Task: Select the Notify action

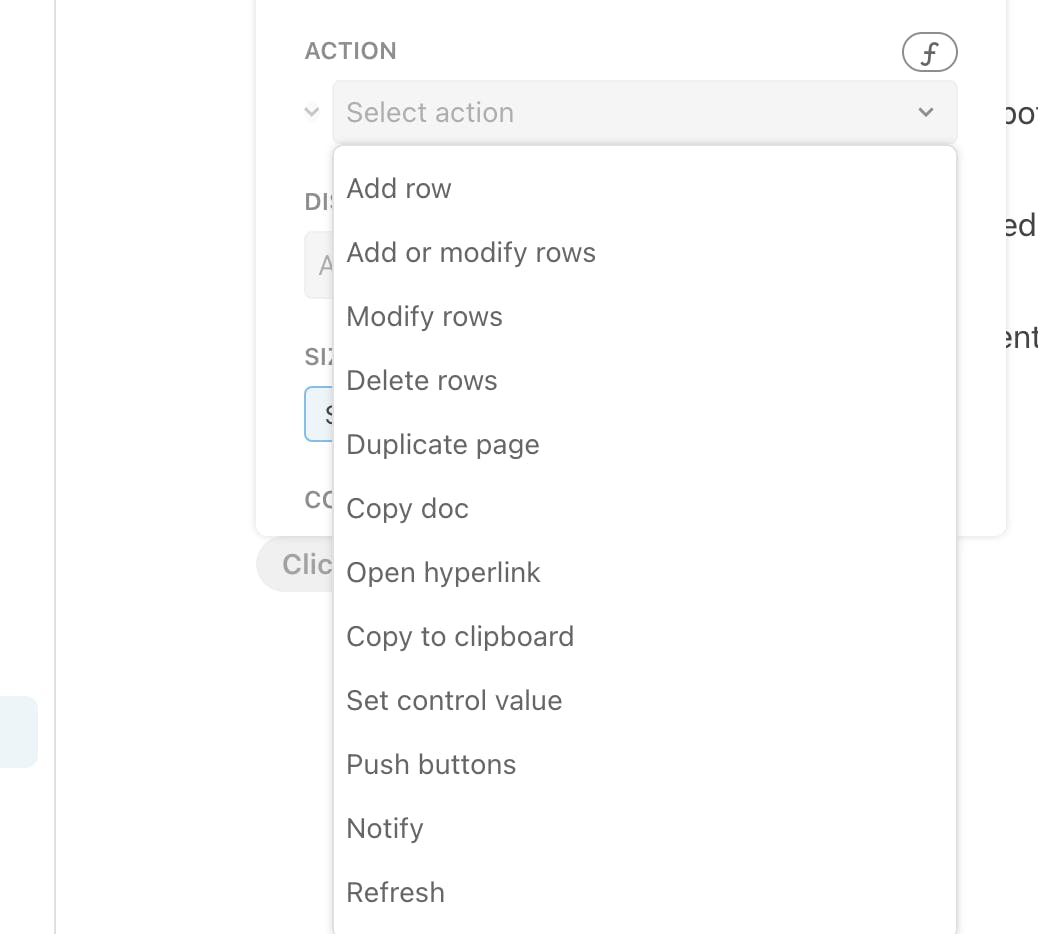Action: (385, 829)
